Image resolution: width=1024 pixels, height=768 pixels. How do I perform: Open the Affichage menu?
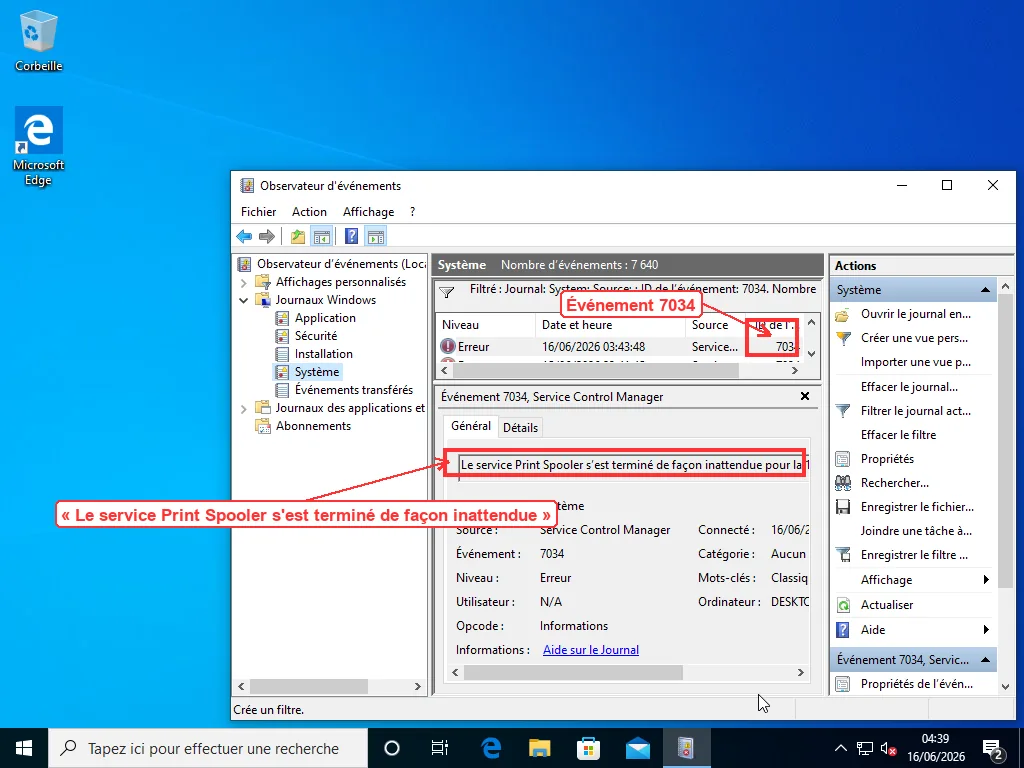pyautogui.click(x=368, y=212)
